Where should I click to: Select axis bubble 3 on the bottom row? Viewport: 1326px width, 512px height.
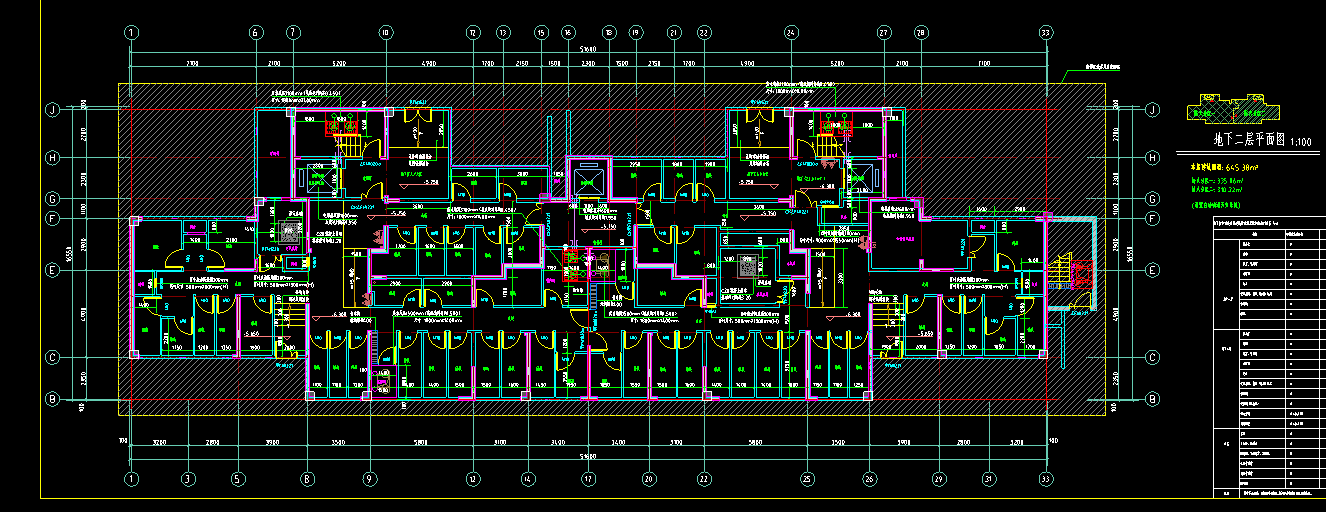point(187,479)
